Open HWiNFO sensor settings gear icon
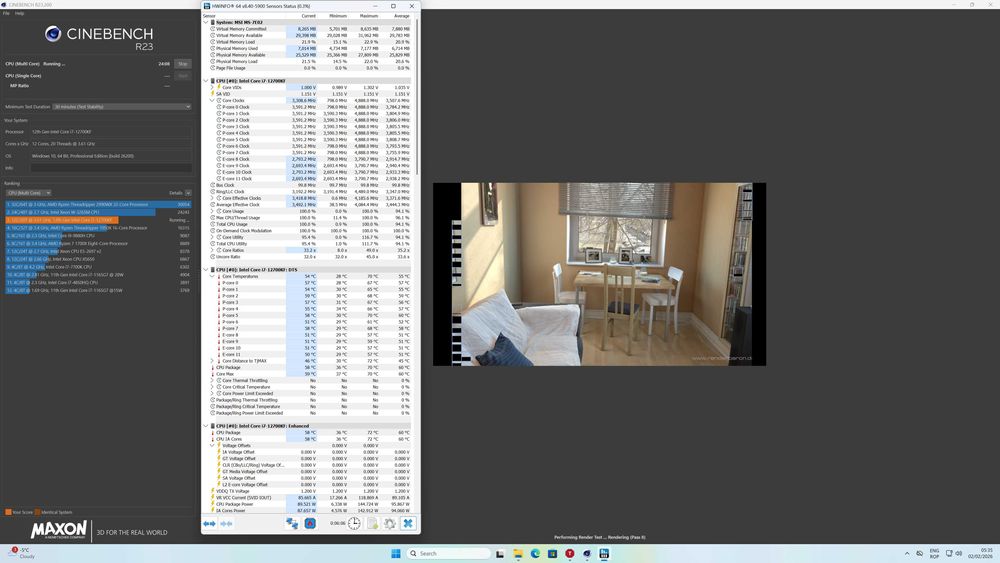This screenshot has height=563, width=1000. [390, 523]
